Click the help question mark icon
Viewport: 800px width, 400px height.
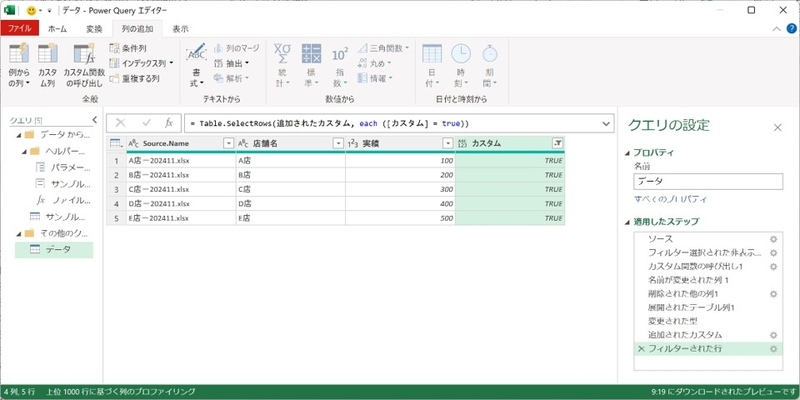791,29
